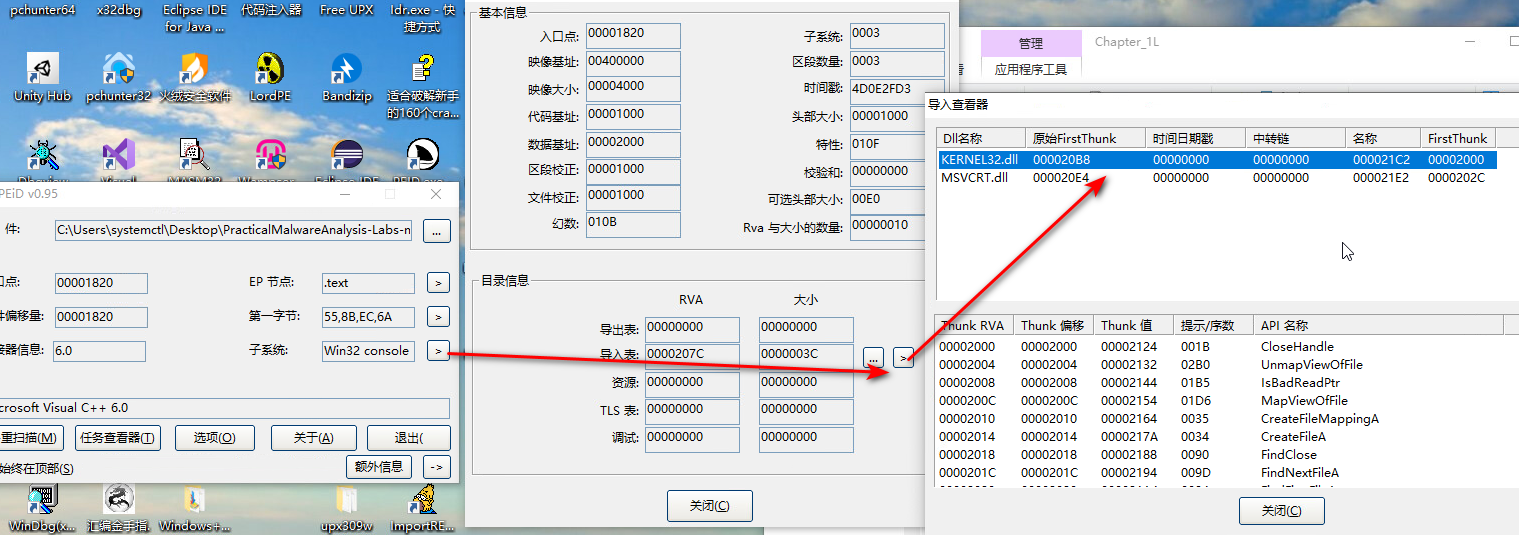Click the 入口点 00001820 field in PE details
Image resolution: width=1519 pixels, height=535 pixels.
coord(633,36)
